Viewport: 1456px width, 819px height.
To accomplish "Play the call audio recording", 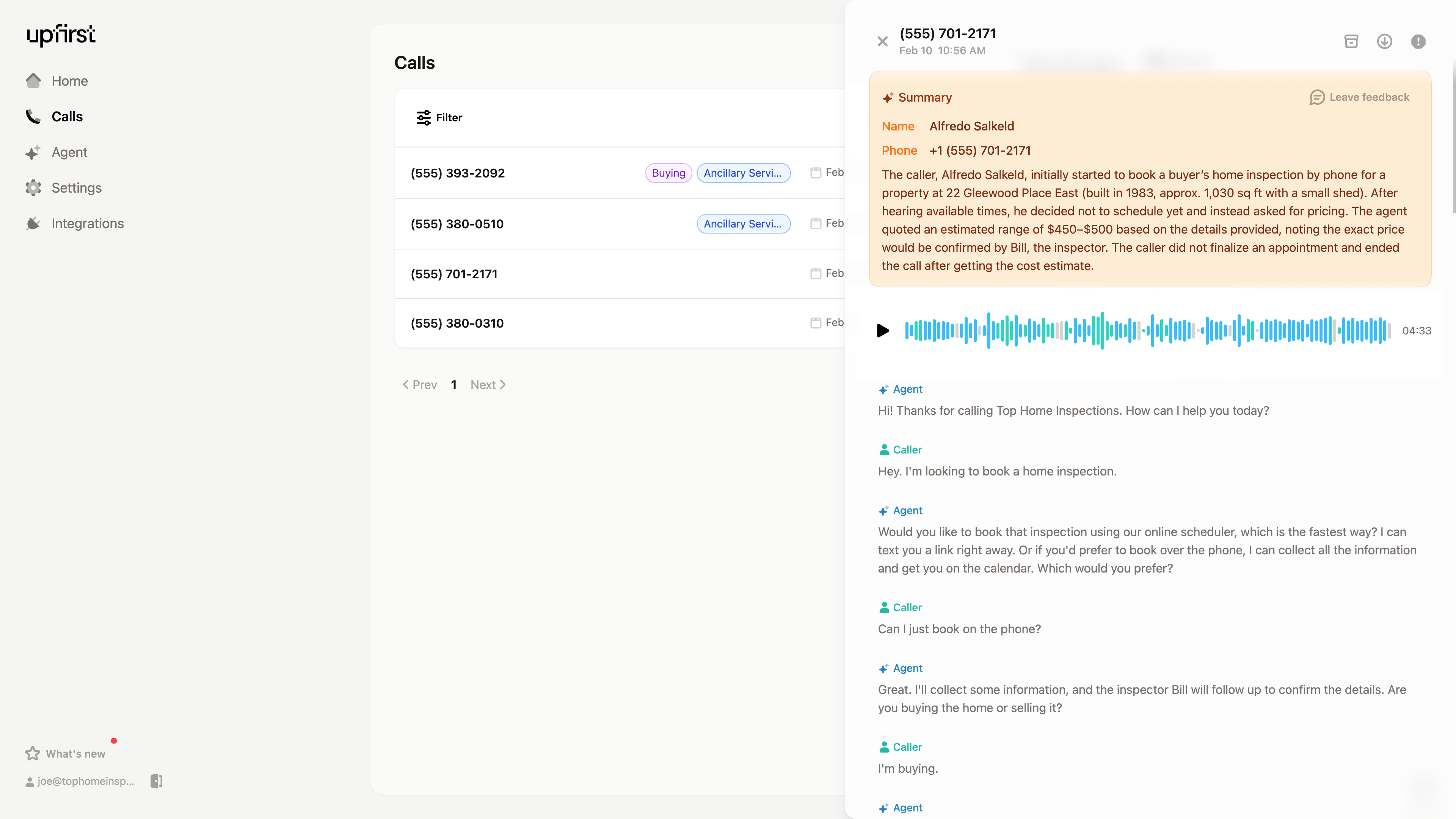I will tap(882, 331).
